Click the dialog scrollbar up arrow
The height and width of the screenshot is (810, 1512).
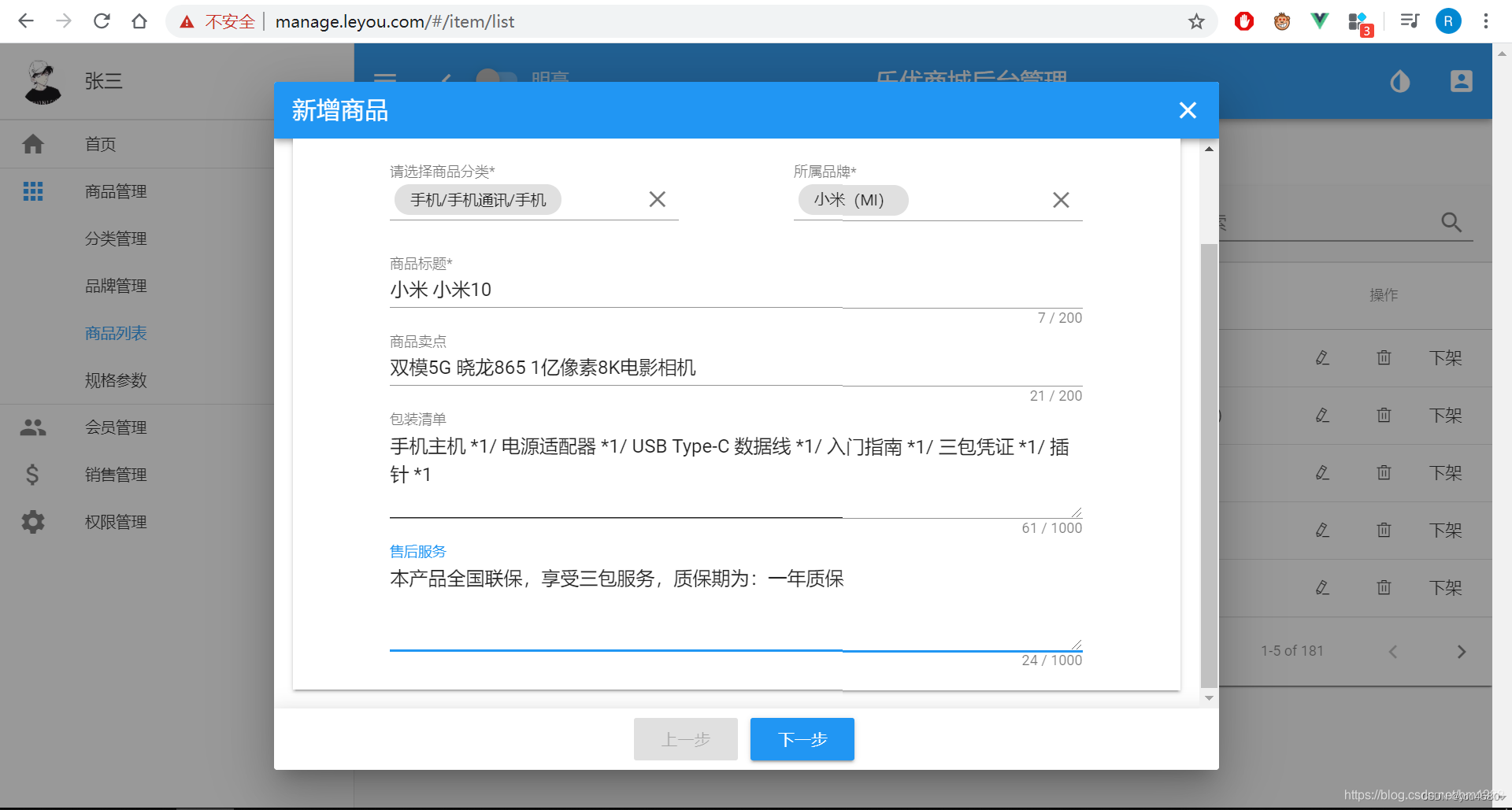(1209, 148)
